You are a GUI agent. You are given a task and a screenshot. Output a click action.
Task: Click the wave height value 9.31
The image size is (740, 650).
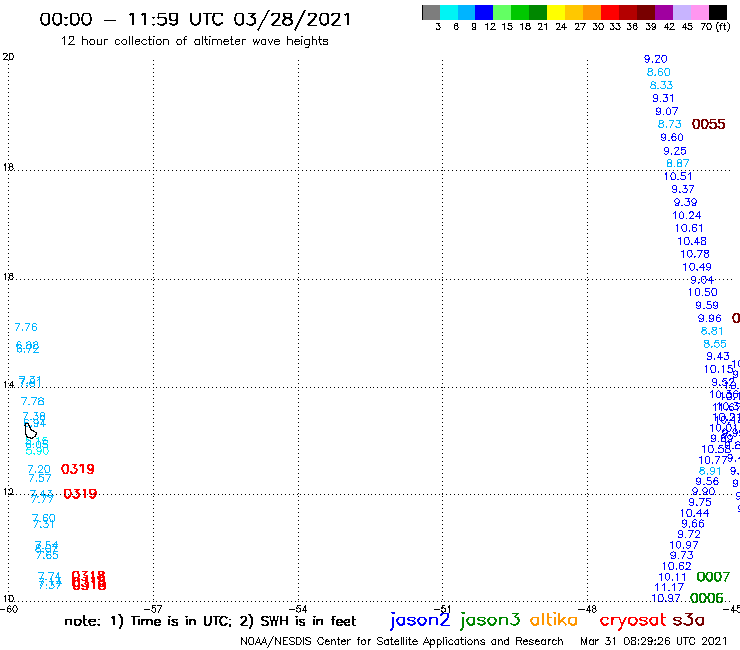[663, 98]
